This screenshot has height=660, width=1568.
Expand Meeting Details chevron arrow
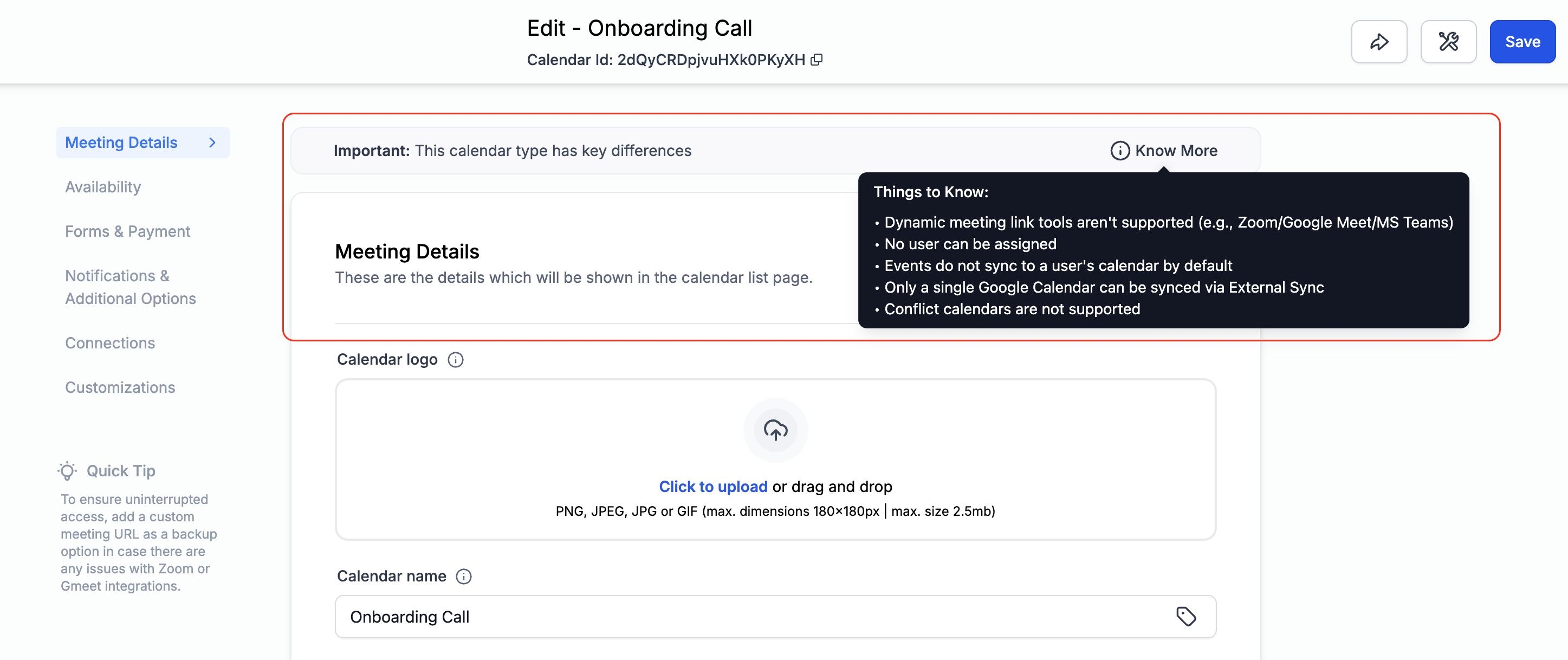click(x=212, y=143)
